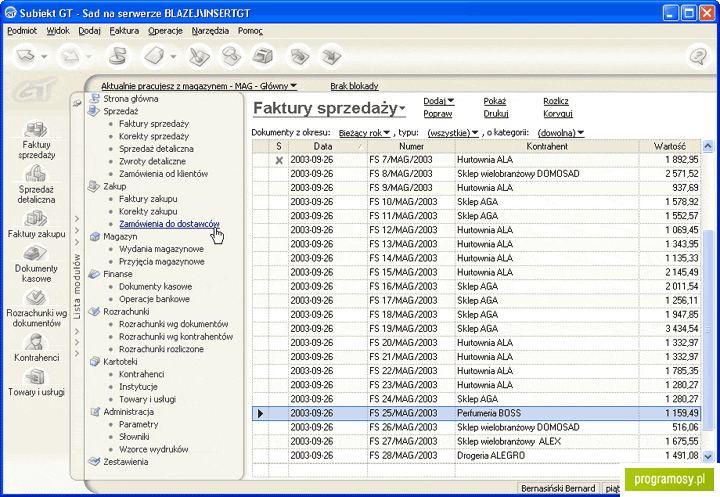Image resolution: width=720 pixels, height=497 pixels.
Task: Select invoice row FS 7/MAG/2003
Action: [x=477, y=160]
